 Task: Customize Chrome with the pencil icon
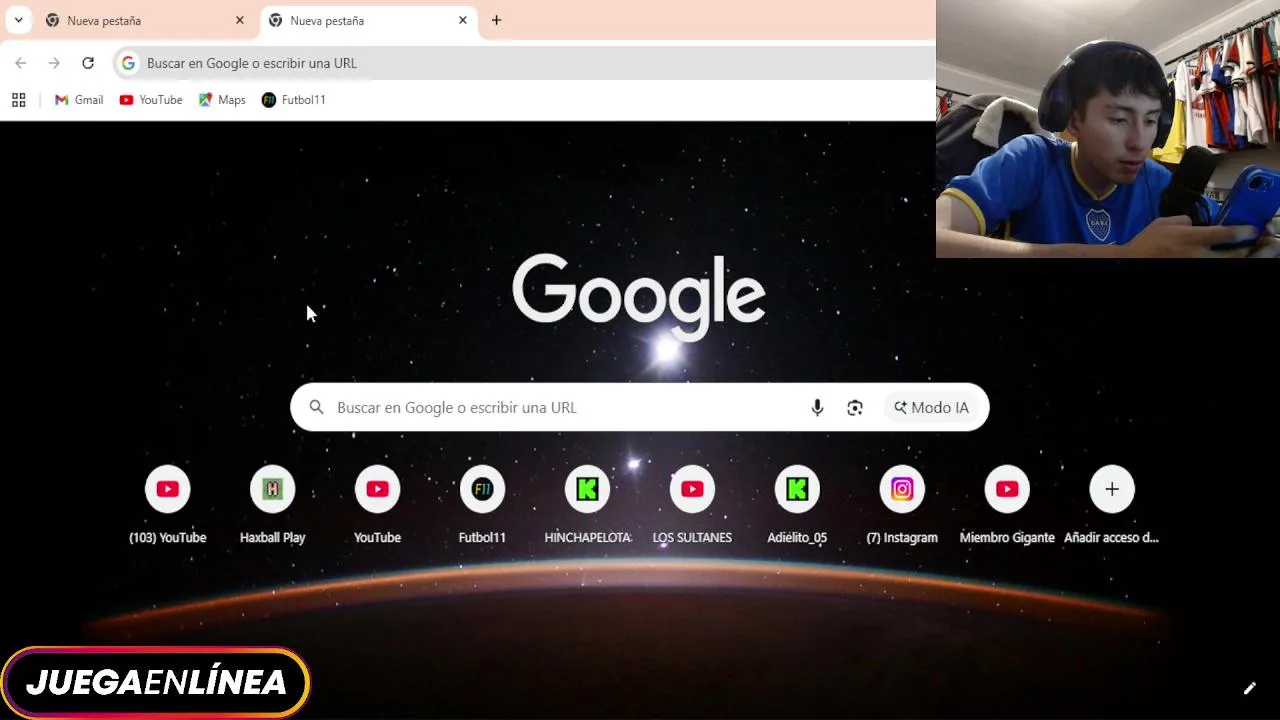pyautogui.click(x=1249, y=688)
